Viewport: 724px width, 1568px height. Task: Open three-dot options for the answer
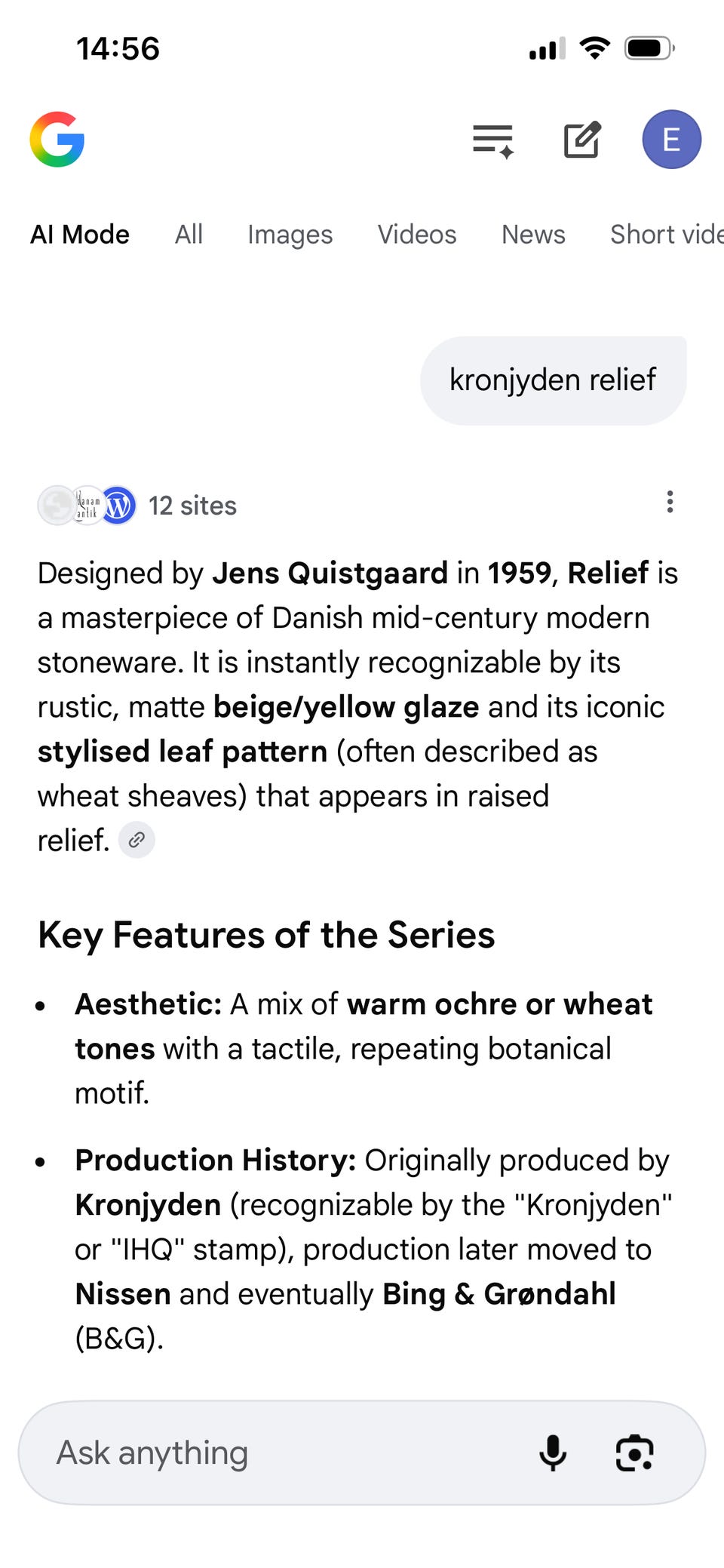(x=670, y=502)
